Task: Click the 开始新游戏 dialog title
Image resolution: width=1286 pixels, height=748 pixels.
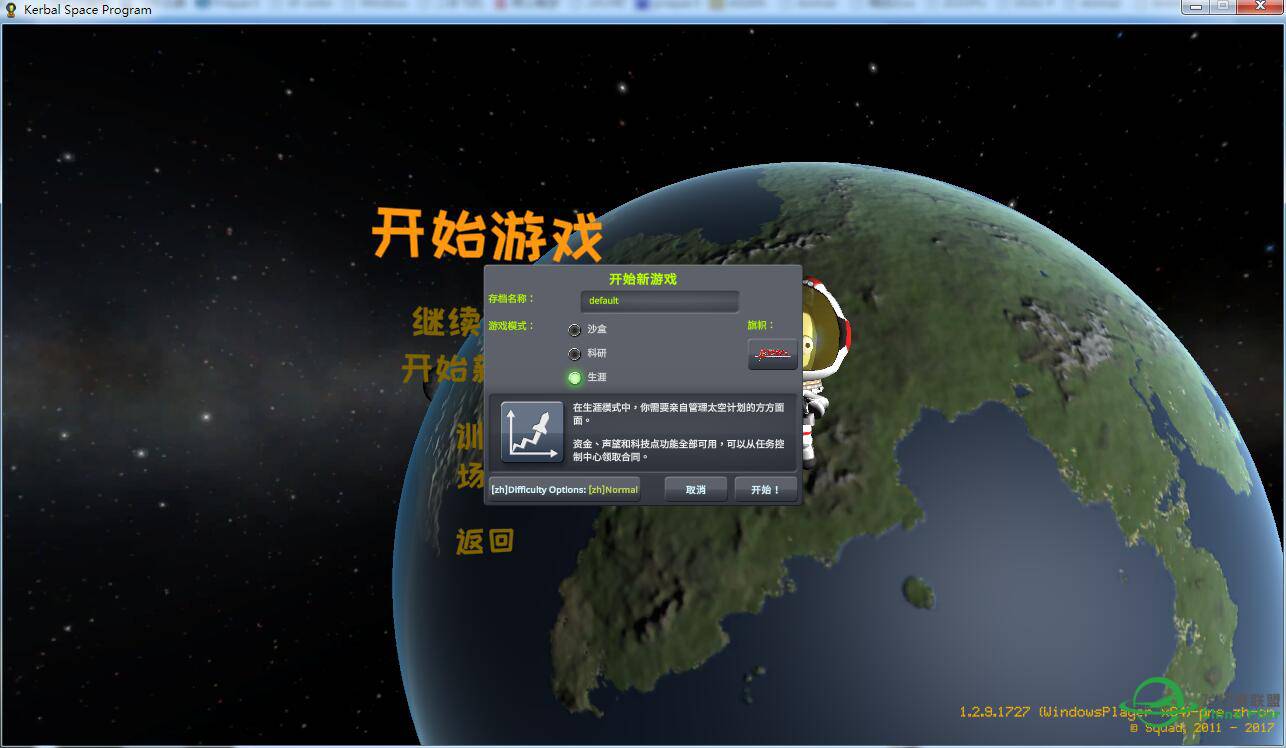Action: [x=643, y=279]
